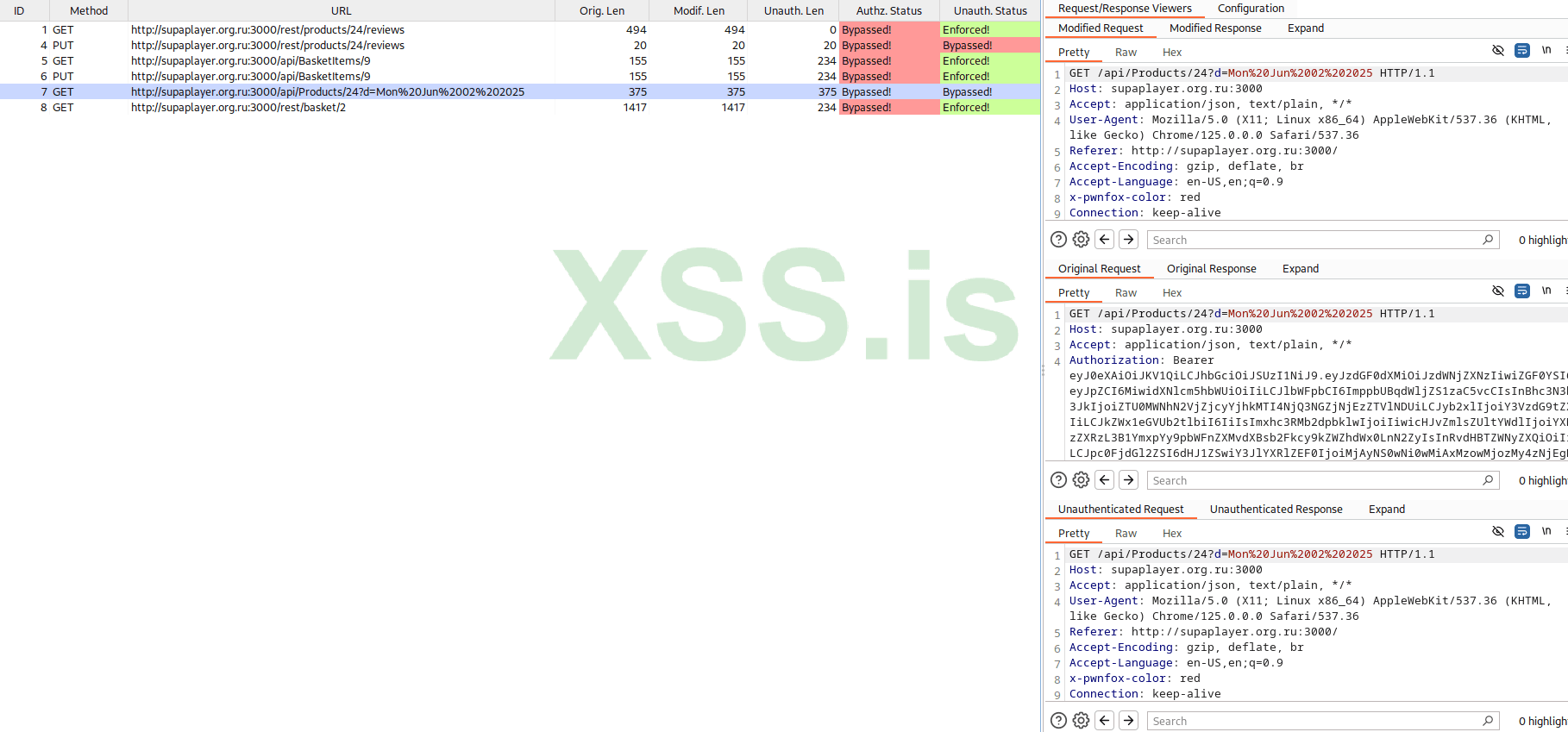1568x732 pixels.
Task: Go to next match arrow under Original Request viewer
Action: point(1129,480)
